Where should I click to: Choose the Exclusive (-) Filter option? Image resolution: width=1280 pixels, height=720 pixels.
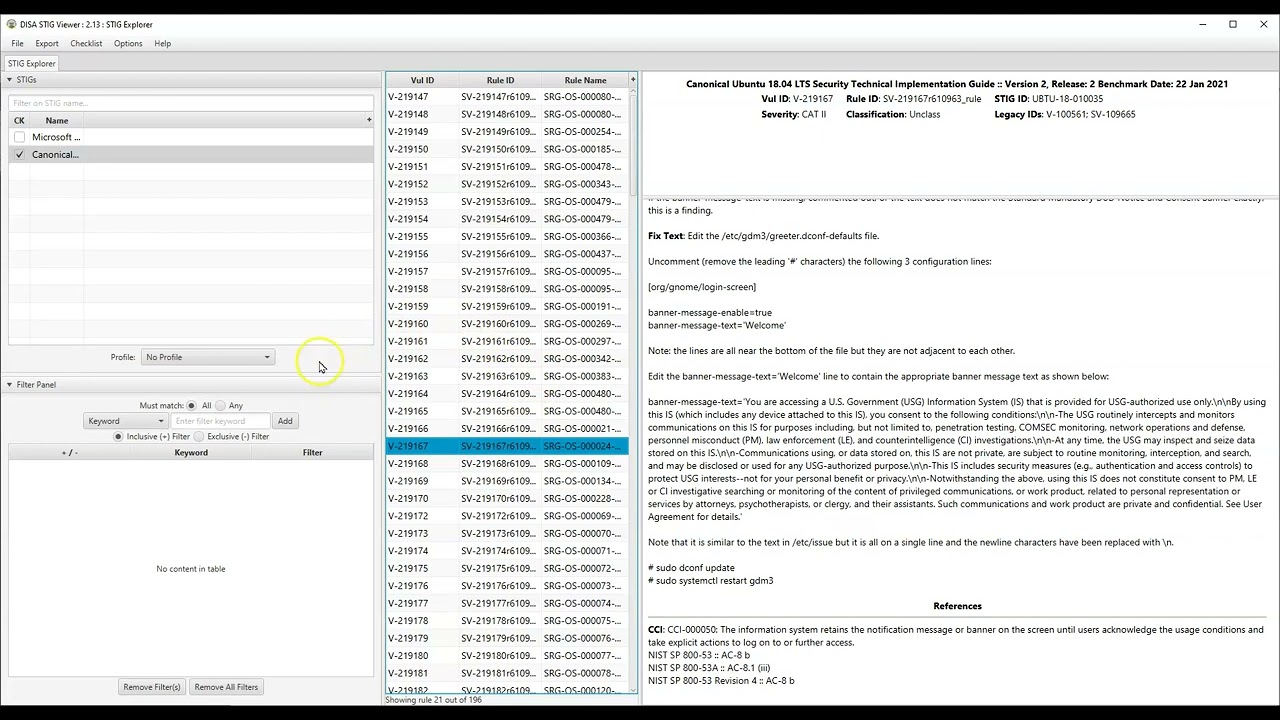[199, 437]
